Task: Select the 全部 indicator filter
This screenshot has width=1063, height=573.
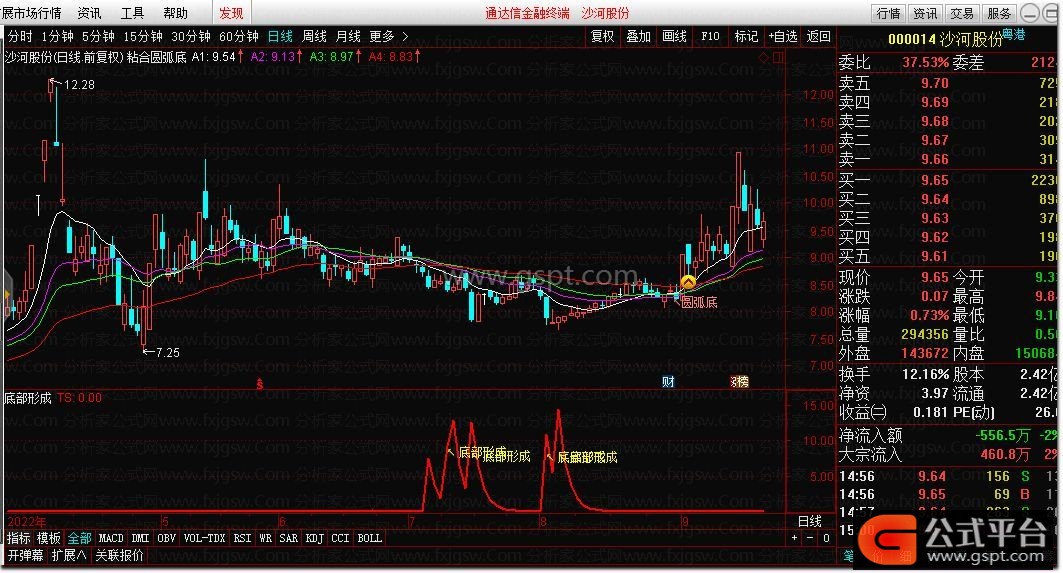Action: 79,538
